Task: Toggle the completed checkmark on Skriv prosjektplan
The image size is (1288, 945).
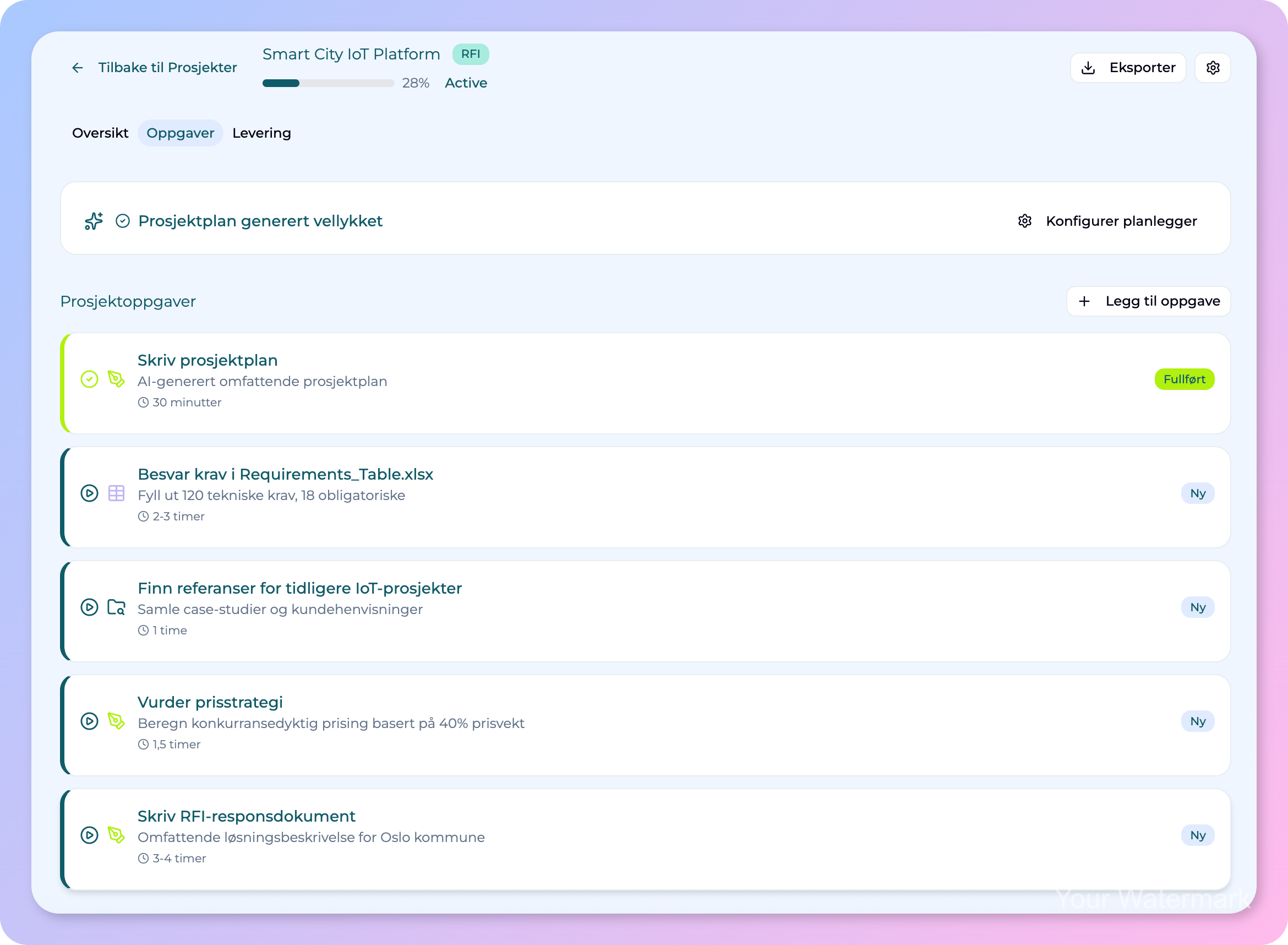Action: [89, 379]
